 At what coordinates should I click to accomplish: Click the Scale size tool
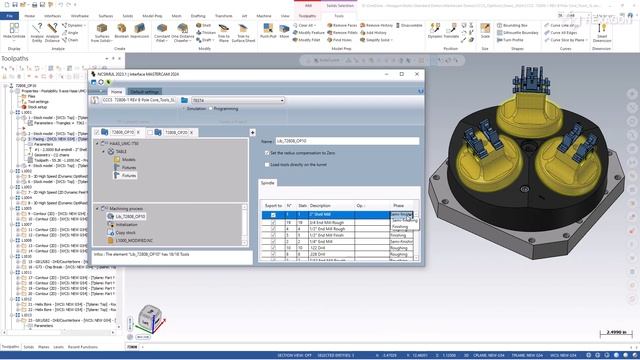pos(485,31)
